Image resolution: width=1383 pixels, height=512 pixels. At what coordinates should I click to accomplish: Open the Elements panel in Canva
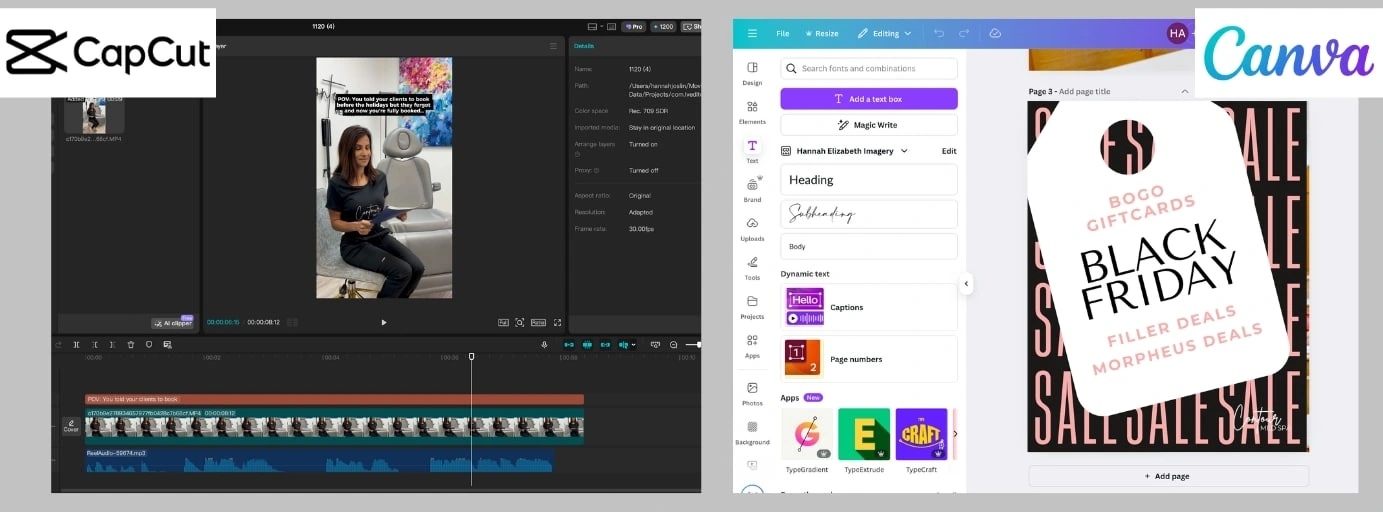coord(752,110)
